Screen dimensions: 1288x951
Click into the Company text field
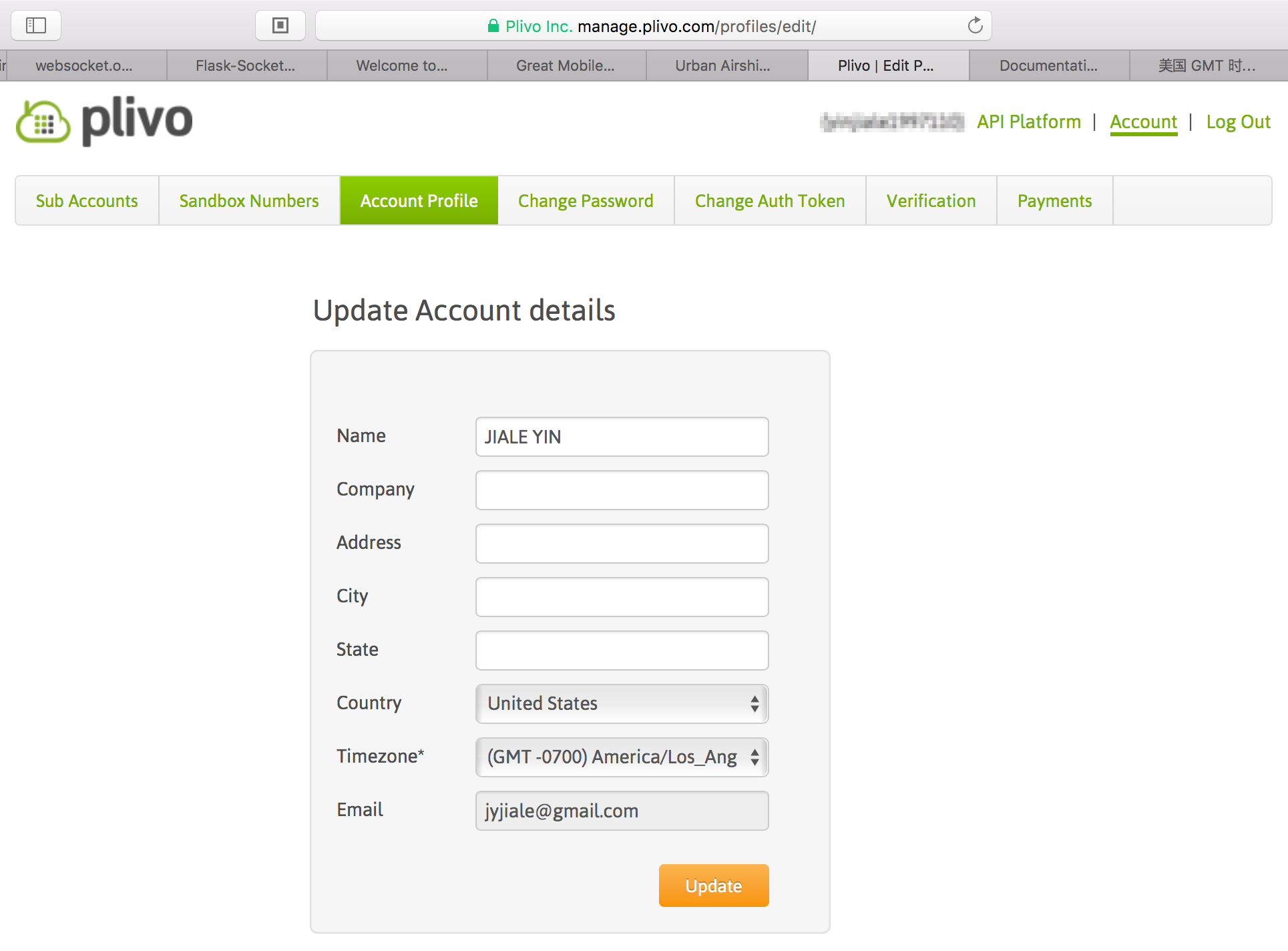622,490
